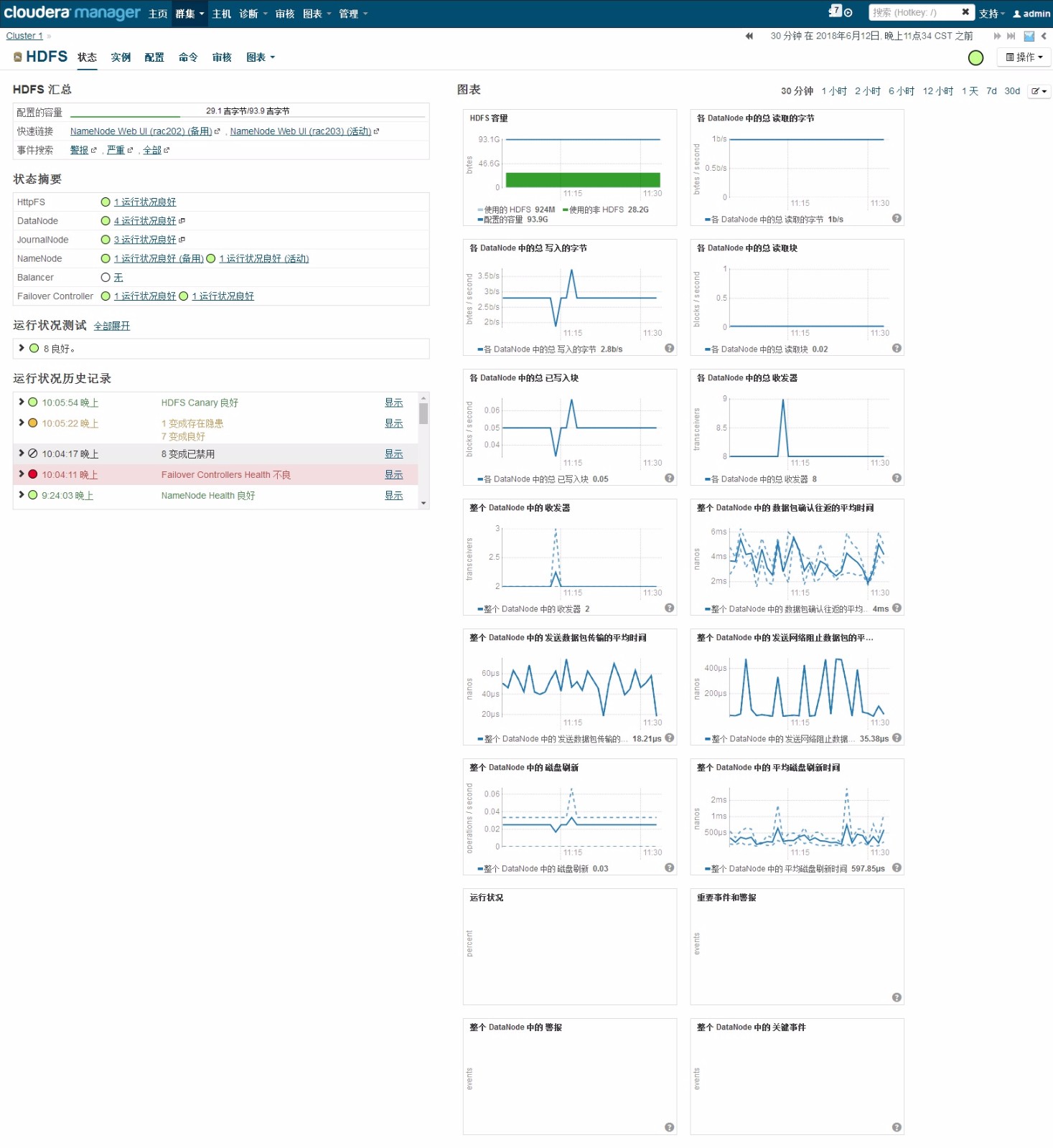Open help for 发送数据包传输的平均时间 chart
This screenshot has width=1053, height=1148.
coord(669,738)
